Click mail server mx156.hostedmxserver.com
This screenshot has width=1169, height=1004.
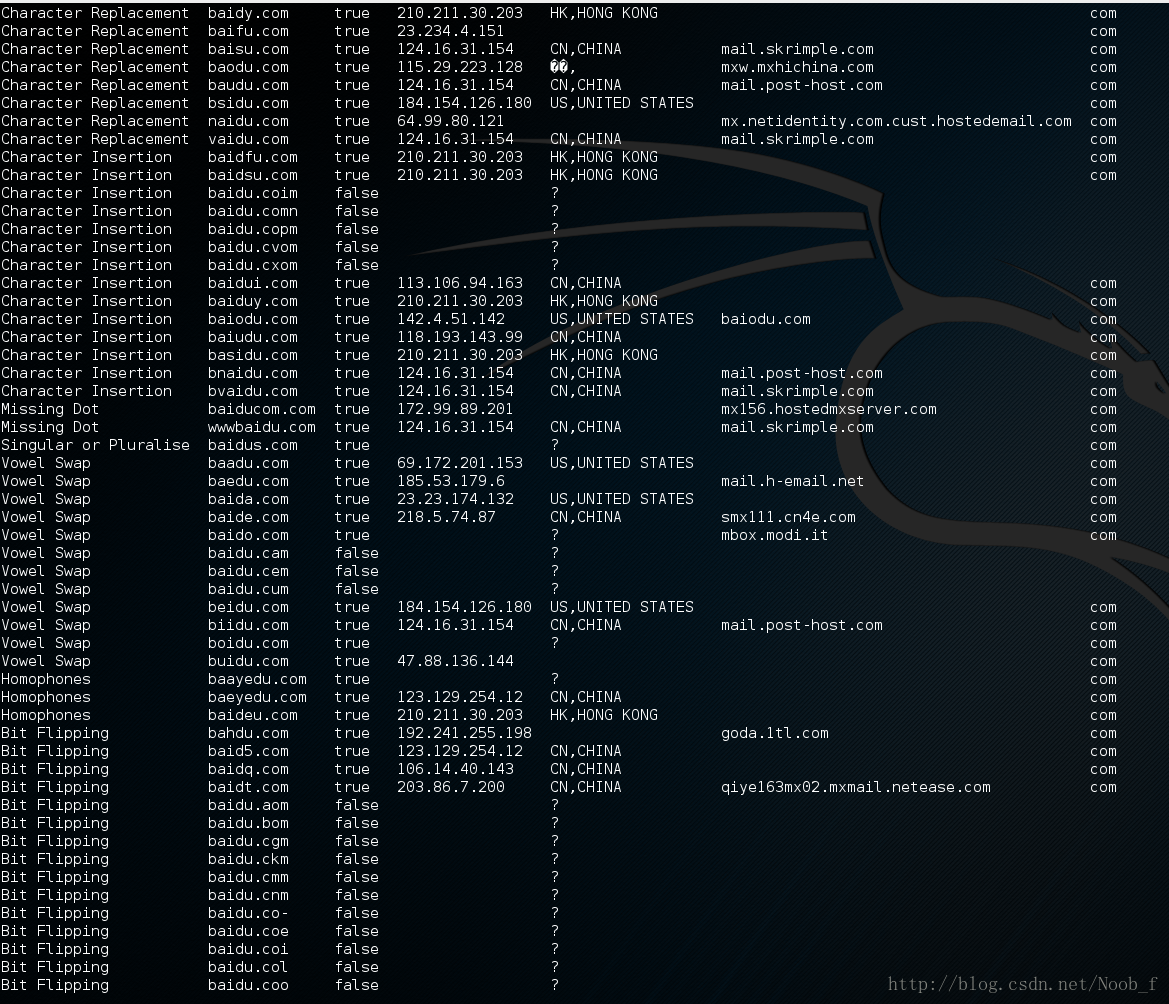(x=828, y=409)
